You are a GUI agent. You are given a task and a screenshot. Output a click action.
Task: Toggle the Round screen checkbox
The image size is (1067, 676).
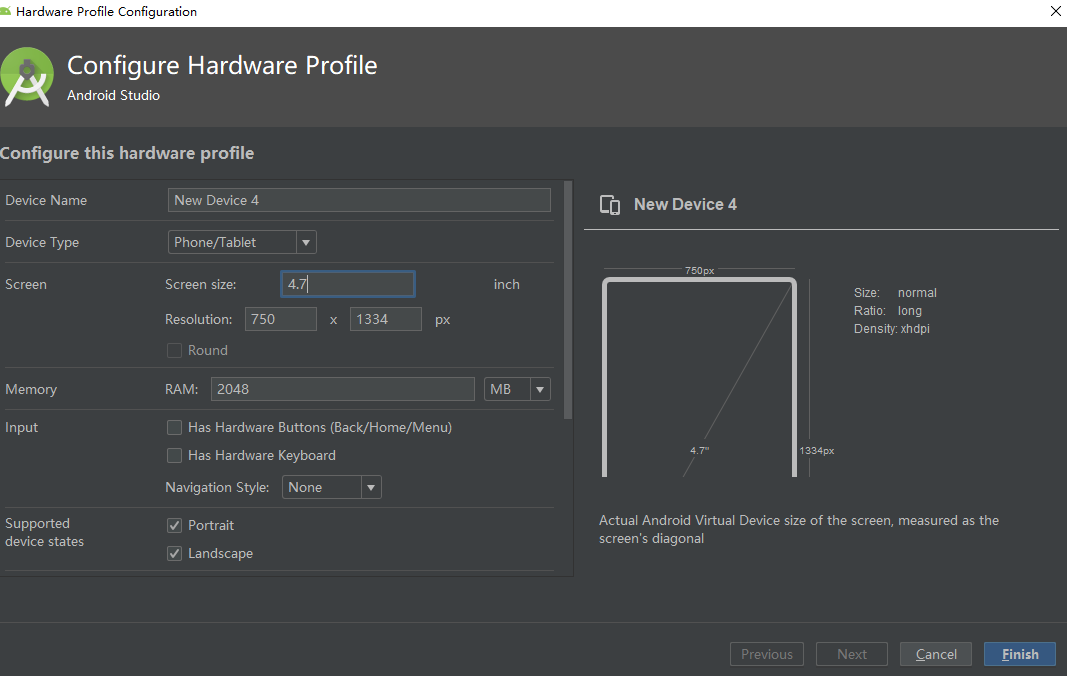pos(174,351)
